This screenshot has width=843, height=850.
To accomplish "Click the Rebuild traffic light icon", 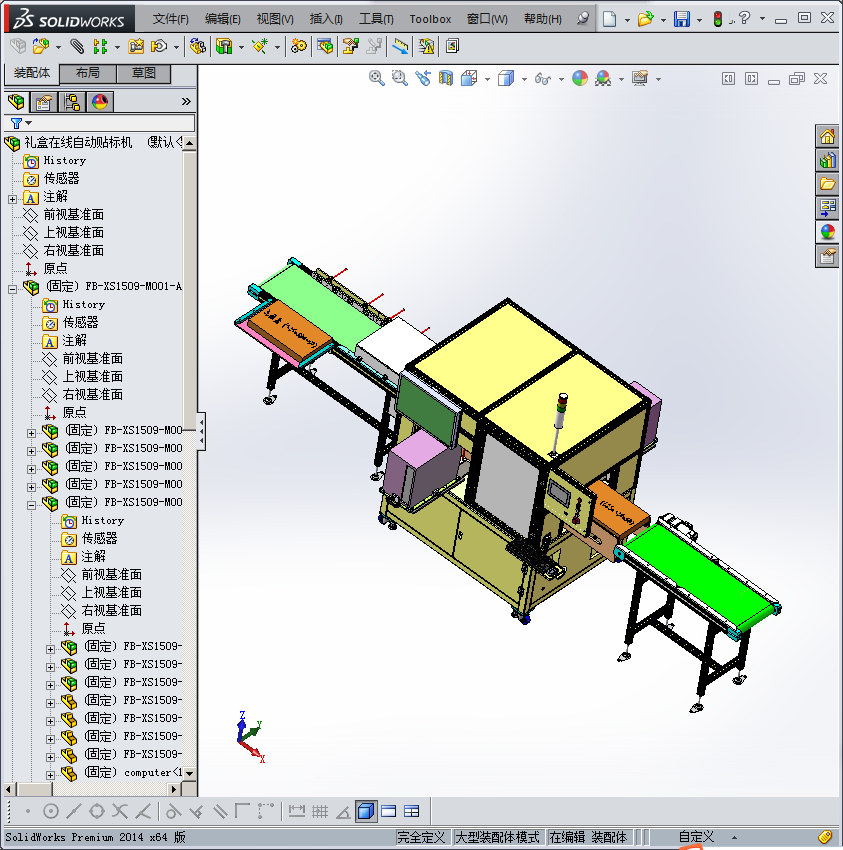I will [x=718, y=20].
